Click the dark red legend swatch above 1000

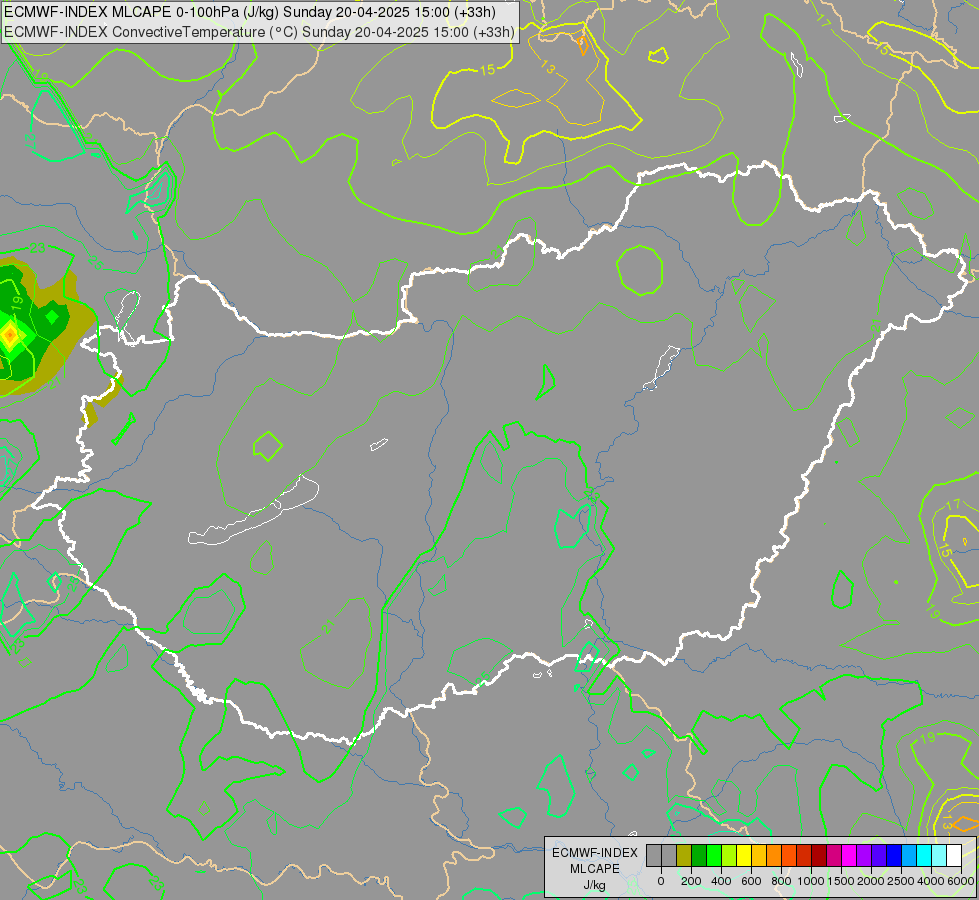(x=819, y=855)
